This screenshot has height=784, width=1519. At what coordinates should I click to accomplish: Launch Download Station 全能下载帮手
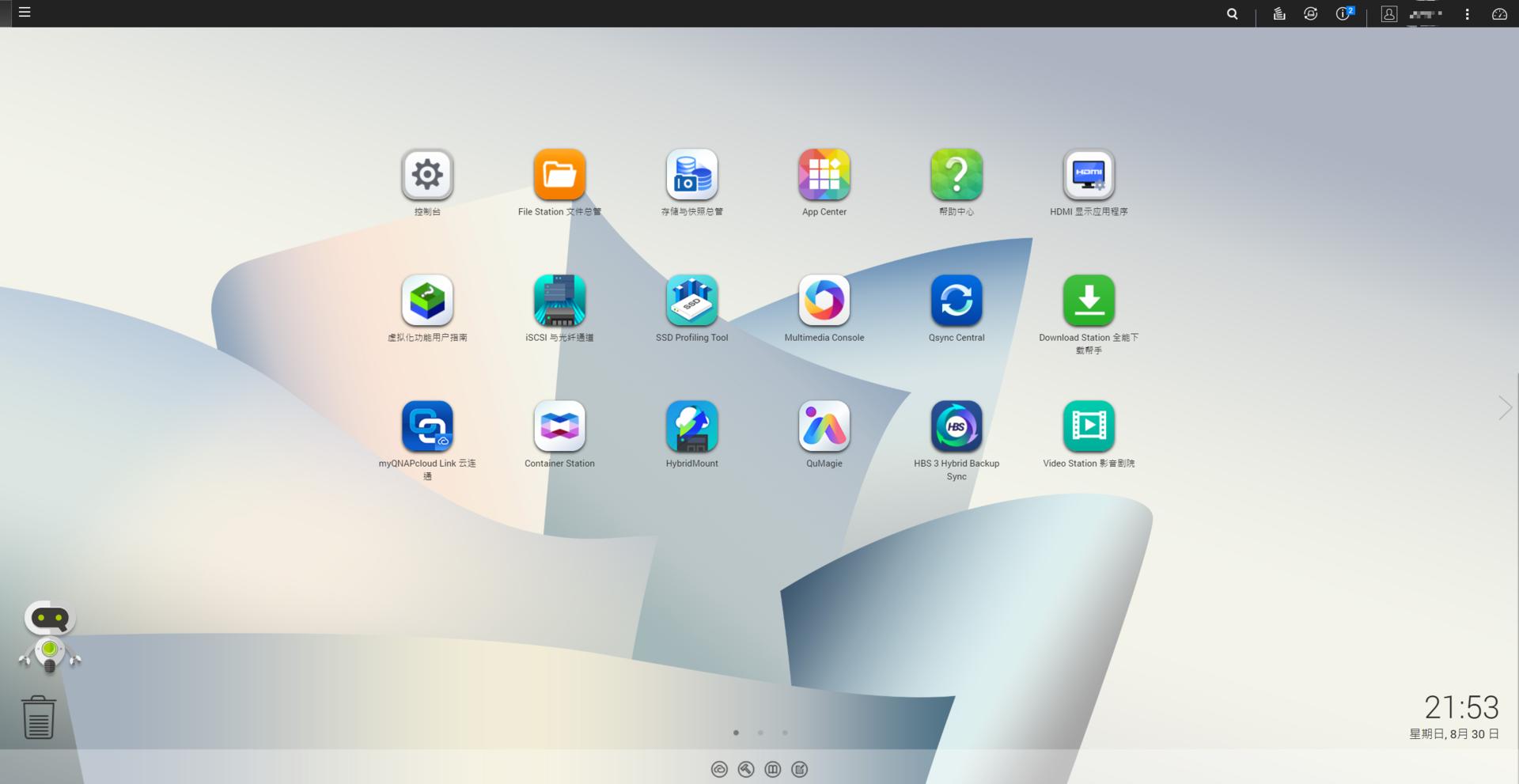pos(1089,300)
